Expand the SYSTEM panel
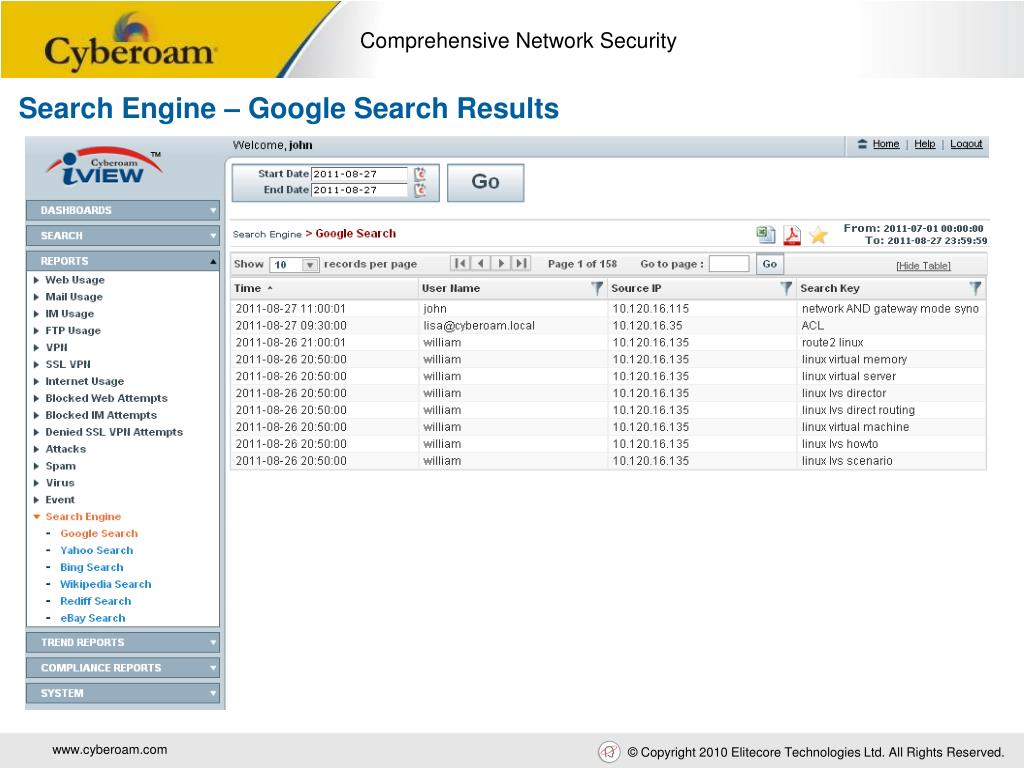This screenshot has height=768, width=1024. (x=123, y=694)
